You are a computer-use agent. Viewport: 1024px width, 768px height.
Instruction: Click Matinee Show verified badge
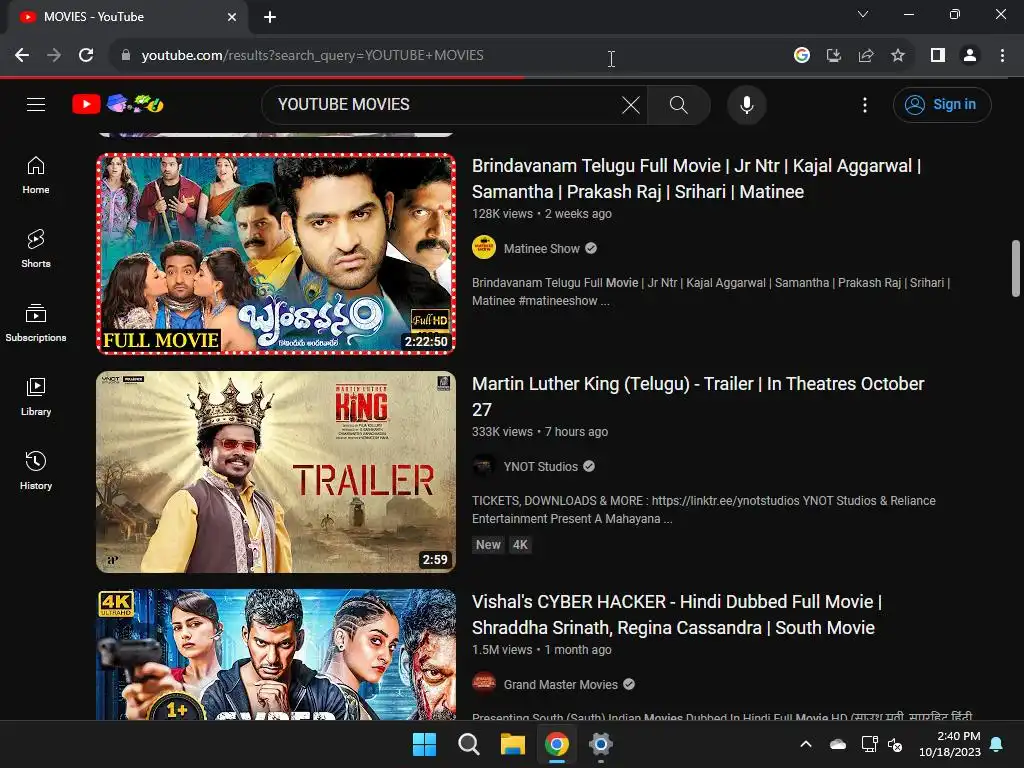point(591,248)
